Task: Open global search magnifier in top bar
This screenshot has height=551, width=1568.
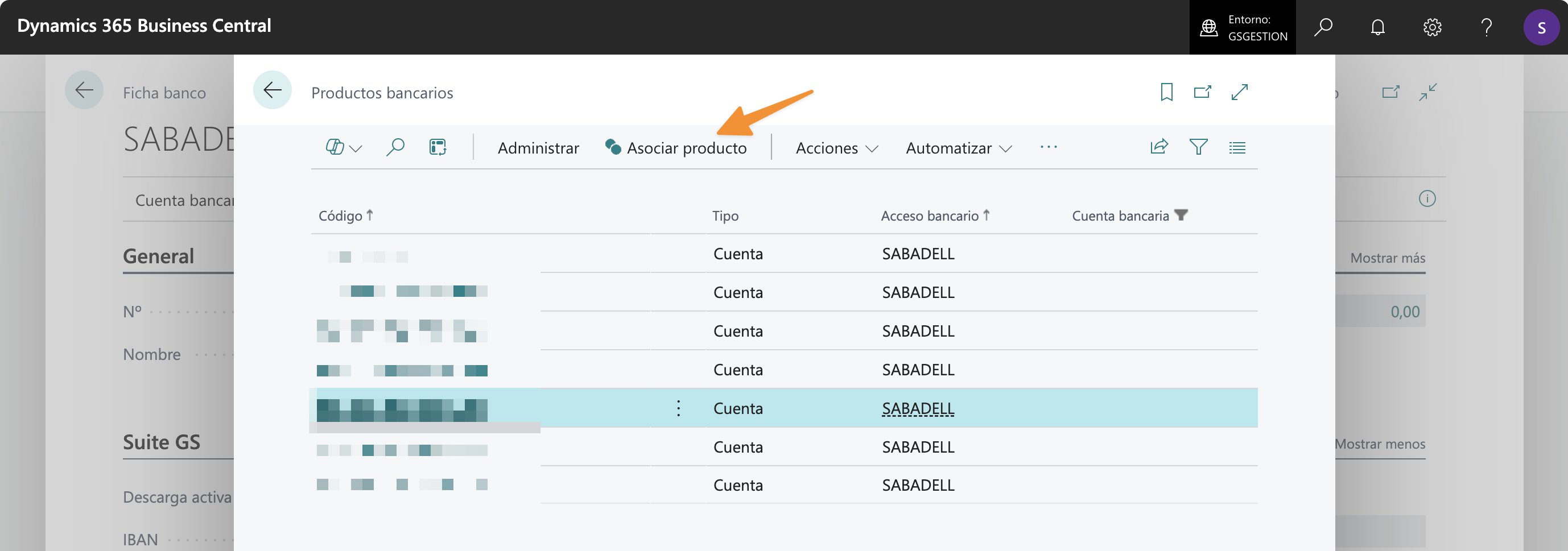Action: tap(1323, 27)
